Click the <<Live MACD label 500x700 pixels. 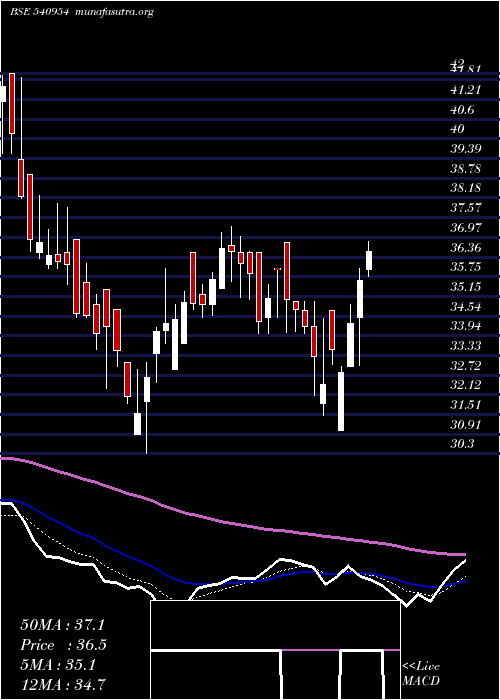(x=421, y=673)
